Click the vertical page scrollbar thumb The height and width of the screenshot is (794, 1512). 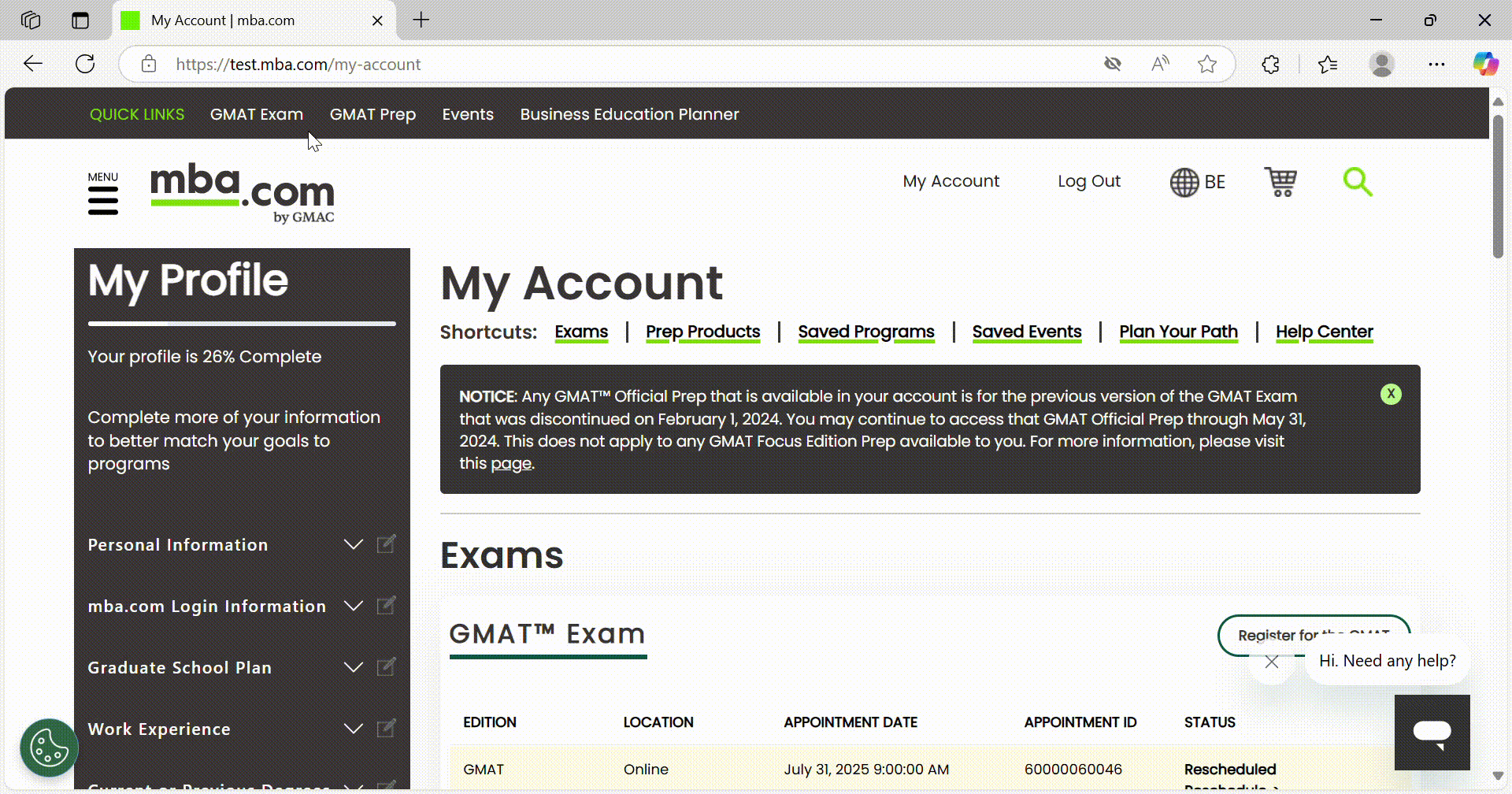pos(1498,187)
